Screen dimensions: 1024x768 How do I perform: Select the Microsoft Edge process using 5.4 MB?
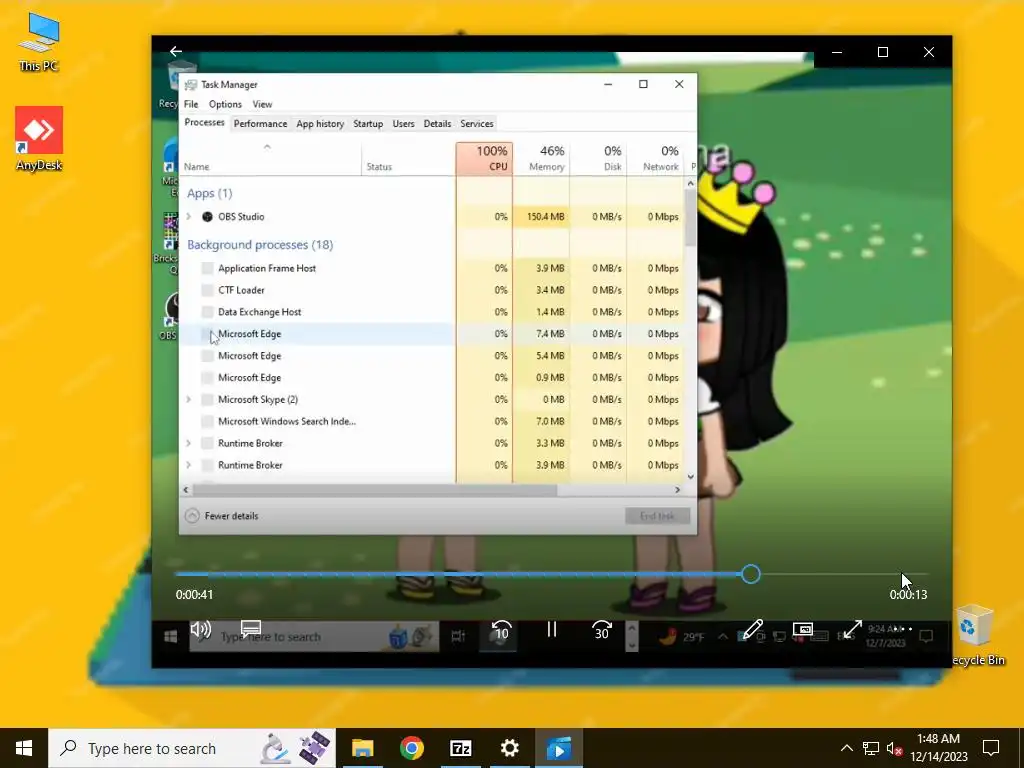pos(432,355)
